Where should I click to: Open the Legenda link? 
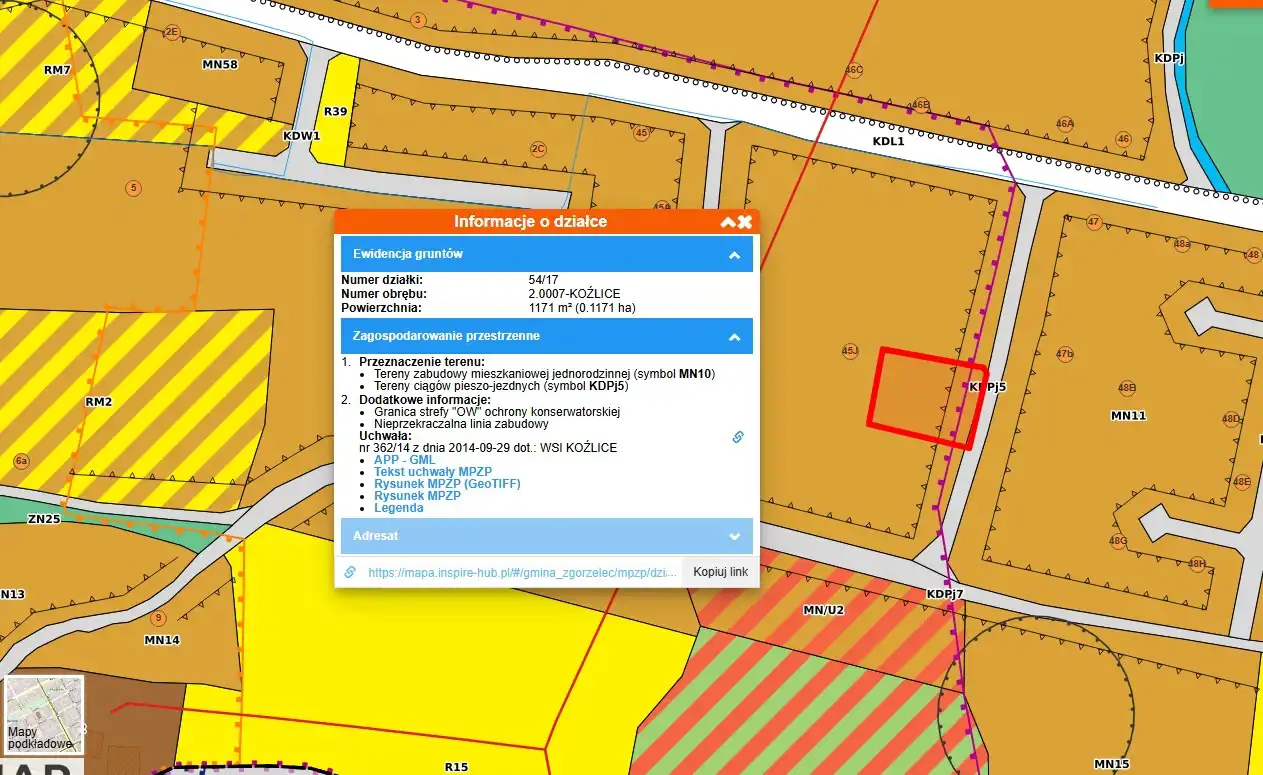click(x=398, y=508)
